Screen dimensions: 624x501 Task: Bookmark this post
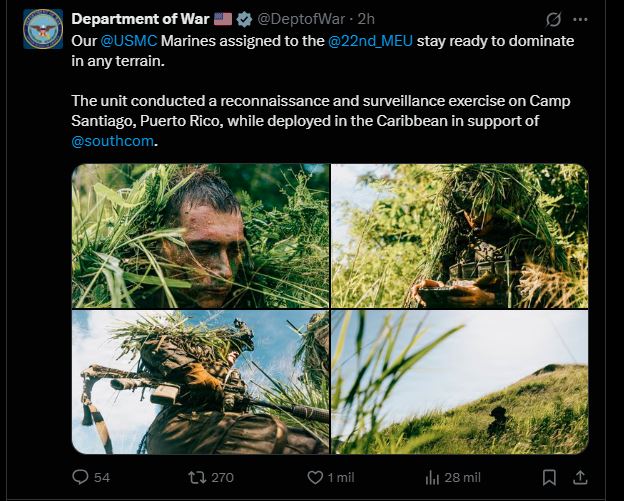point(549,477)
